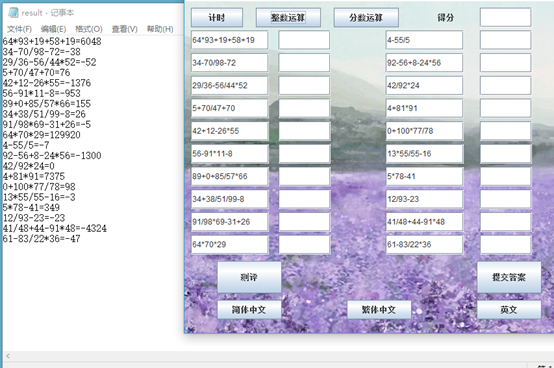Click the 分数运算 button

(366, 18)
